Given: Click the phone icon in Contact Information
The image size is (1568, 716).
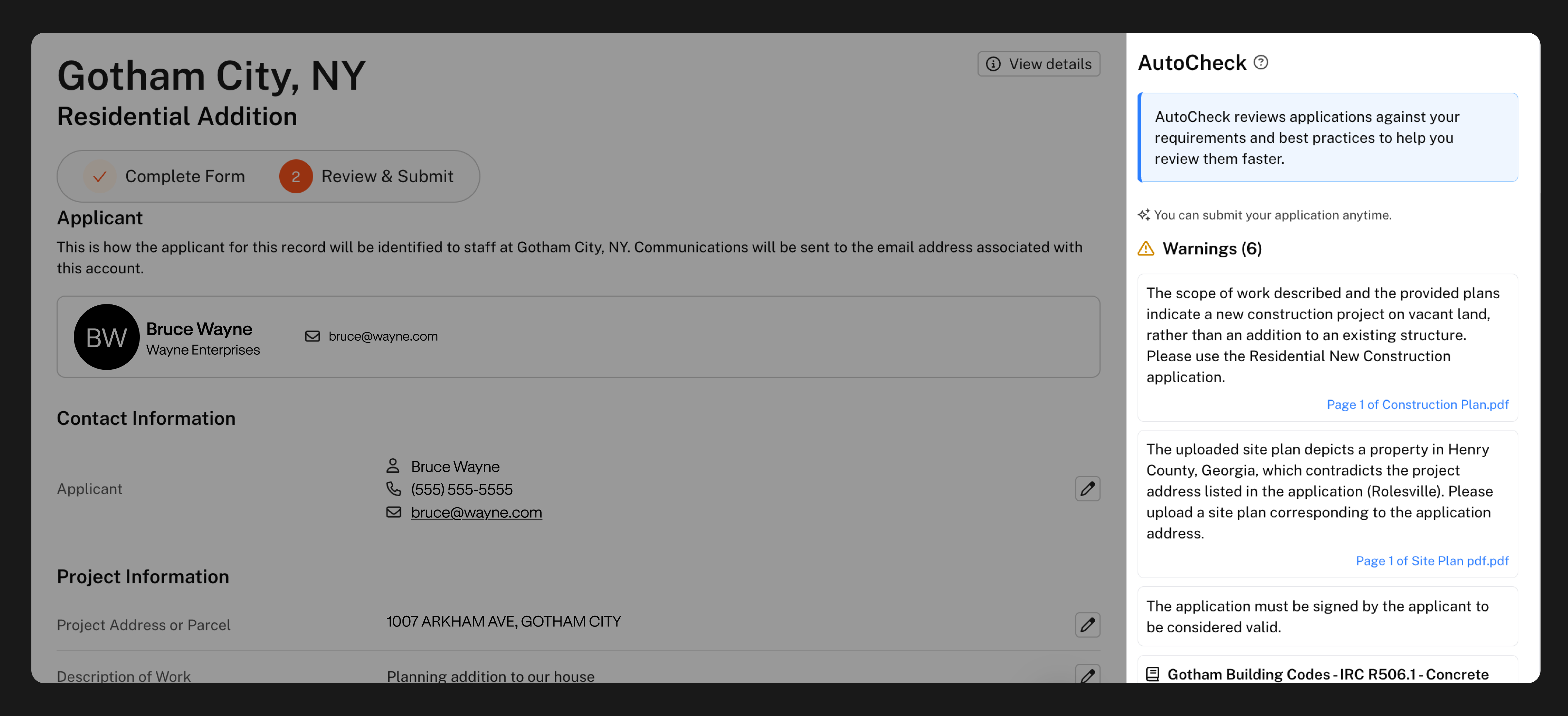Looking at the screenshot, I should 393,489.
